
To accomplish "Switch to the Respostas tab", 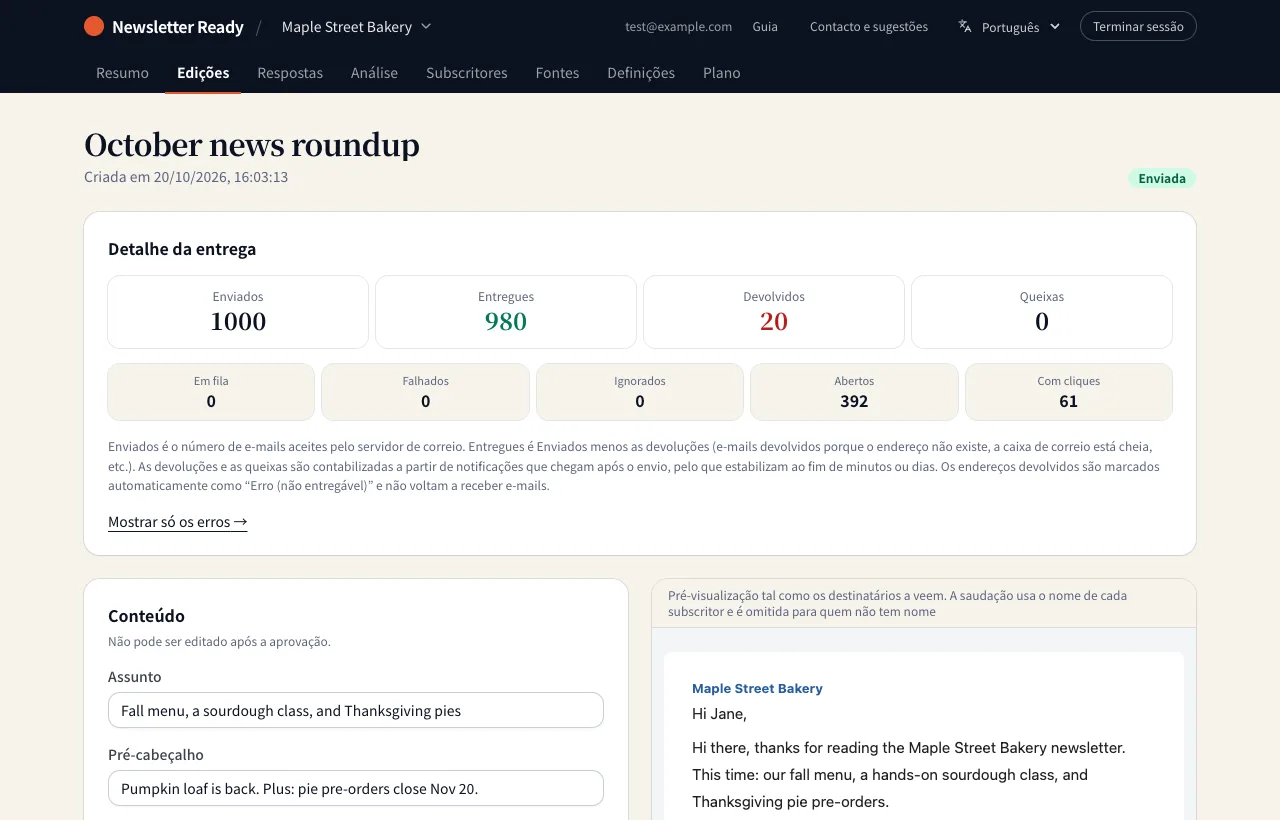I will click(x=290, y=73).
